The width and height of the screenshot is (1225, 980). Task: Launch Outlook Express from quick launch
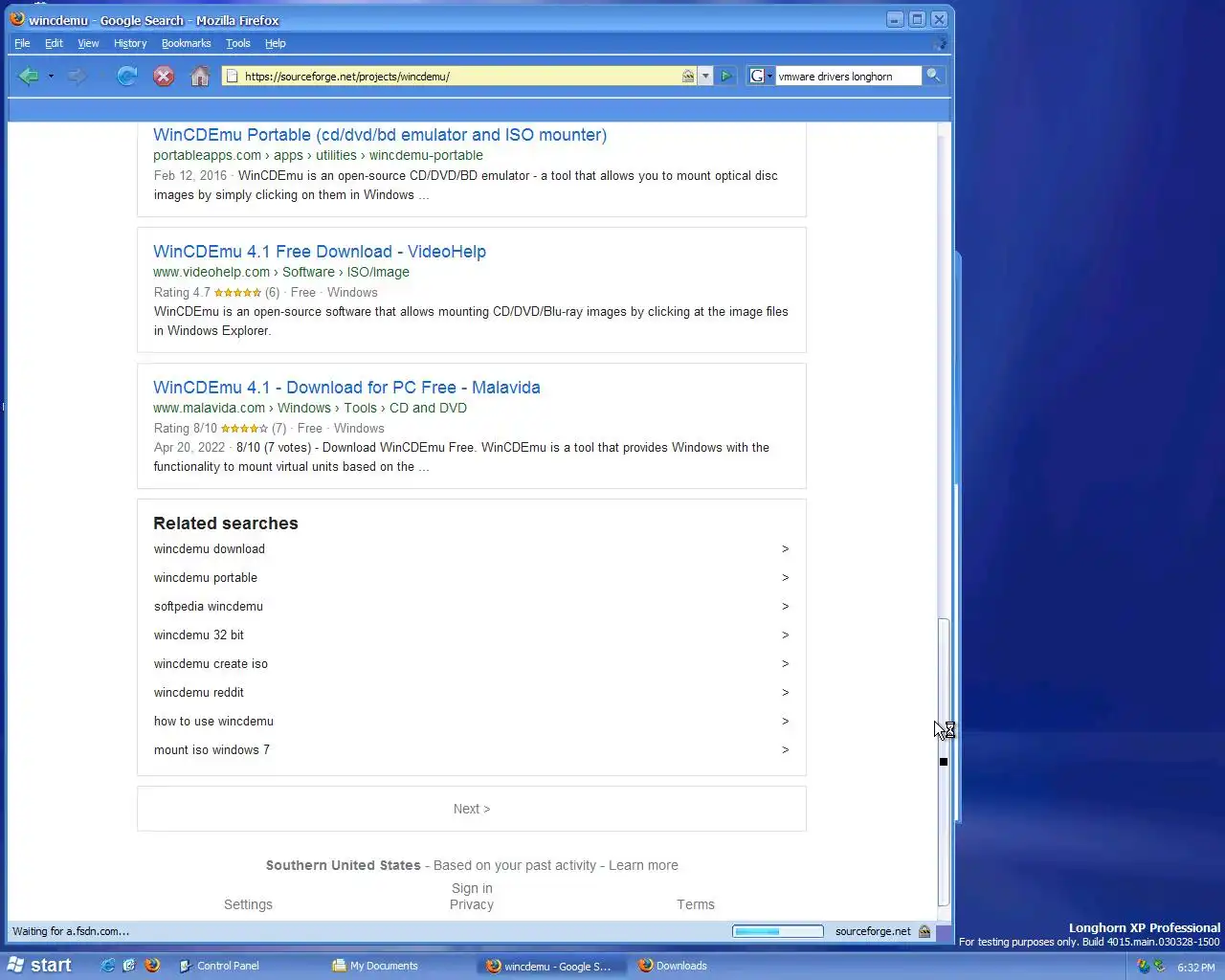[x=129, y=966]
